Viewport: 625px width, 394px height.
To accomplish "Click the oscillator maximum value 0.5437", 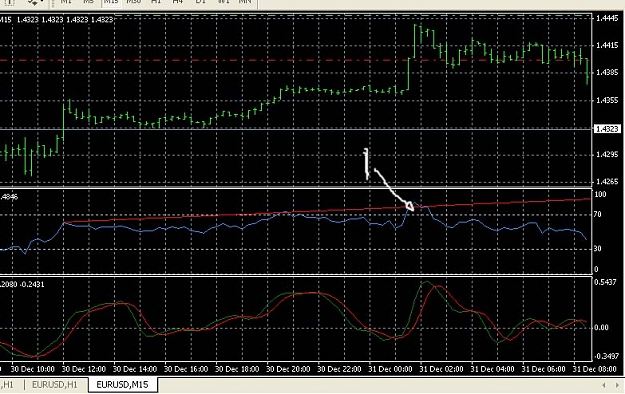I will tap(605, 282).
